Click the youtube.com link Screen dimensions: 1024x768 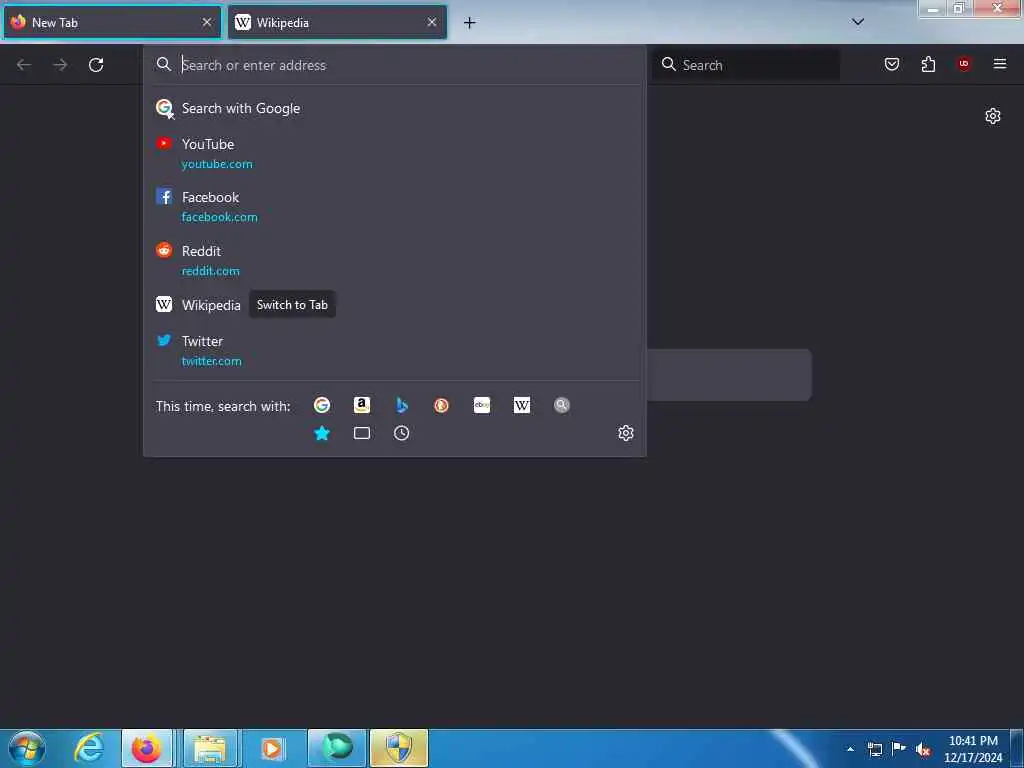pos(217,164)
